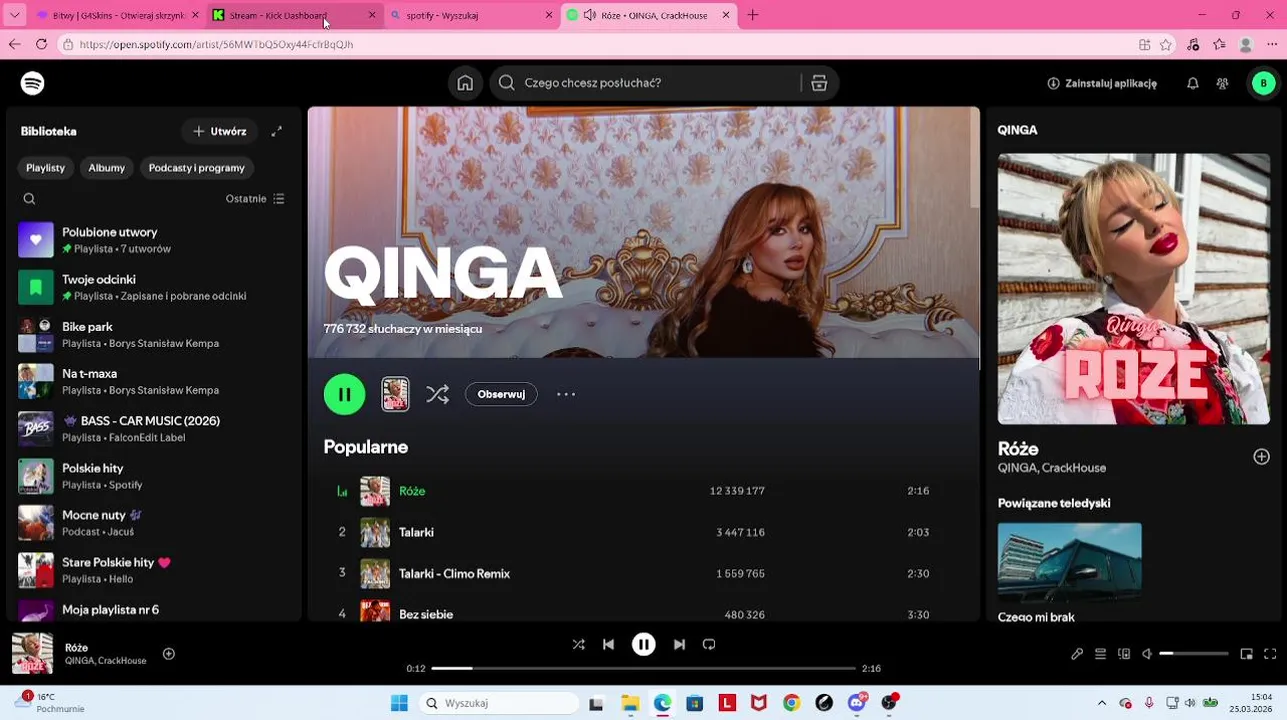Open the QINGA, CrackHouse artist link in the right panel
The height and width of the screenshot is (720, 1287).
1052,468
